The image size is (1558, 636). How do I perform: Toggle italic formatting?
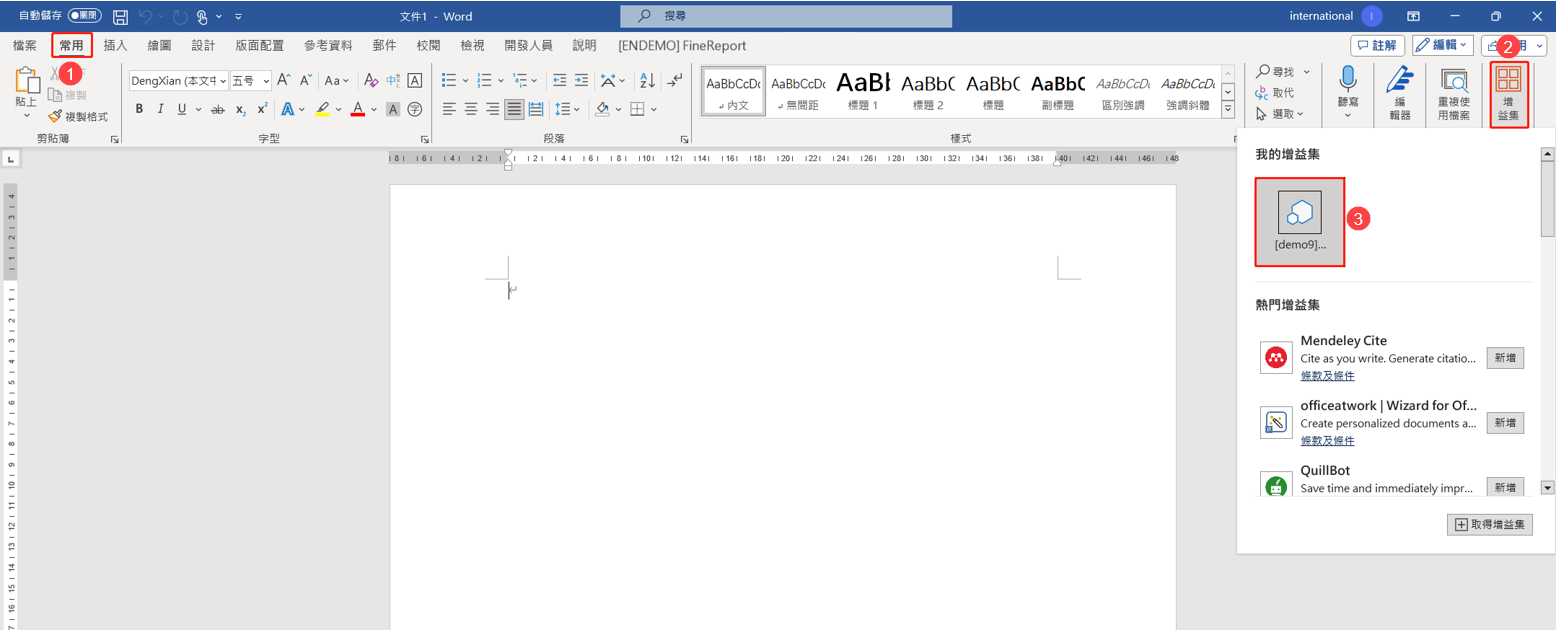point(160,109)
